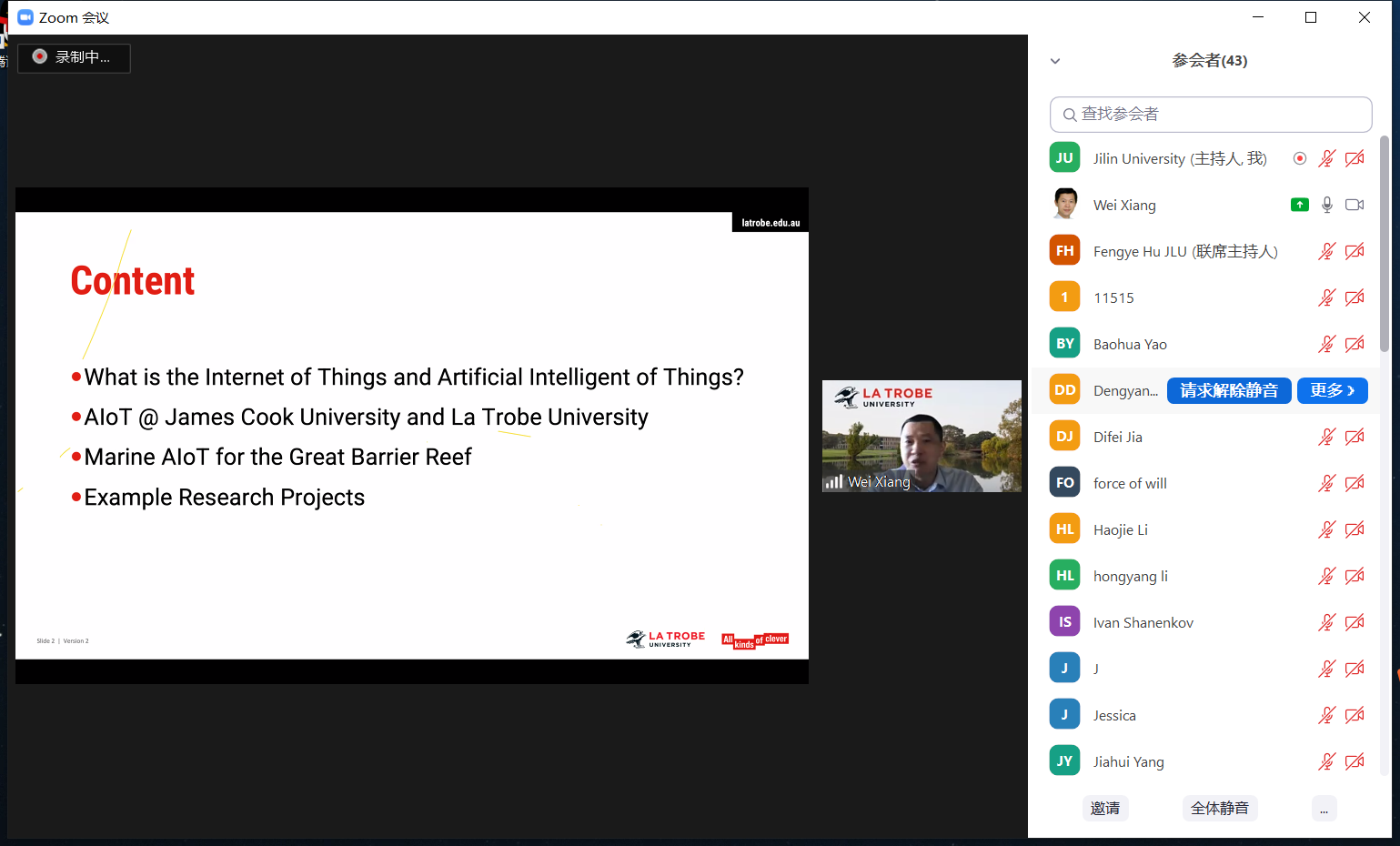Click the participants list vertical scrollbar

point(1385,244)
